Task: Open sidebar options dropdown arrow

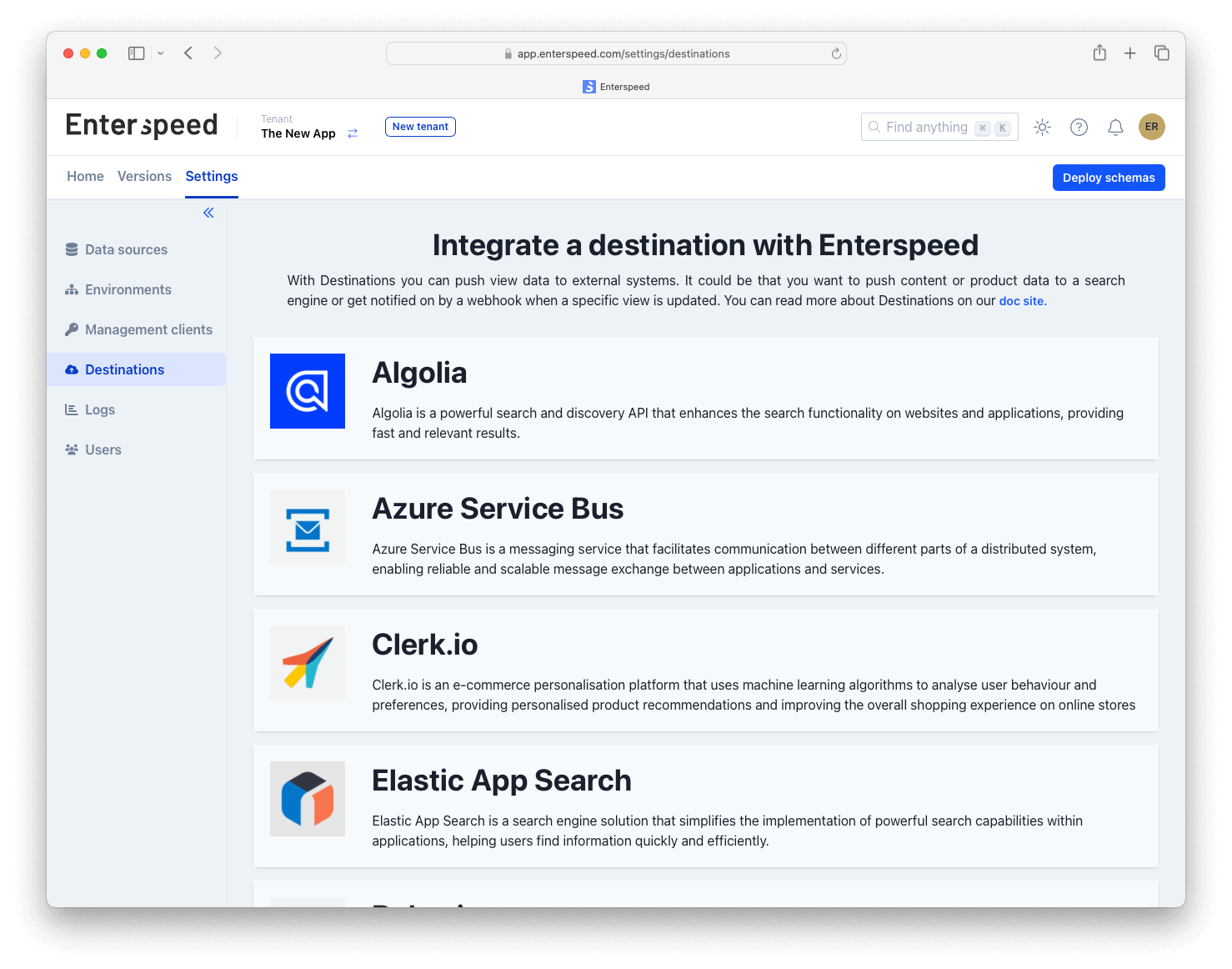Action: point(161,53)
